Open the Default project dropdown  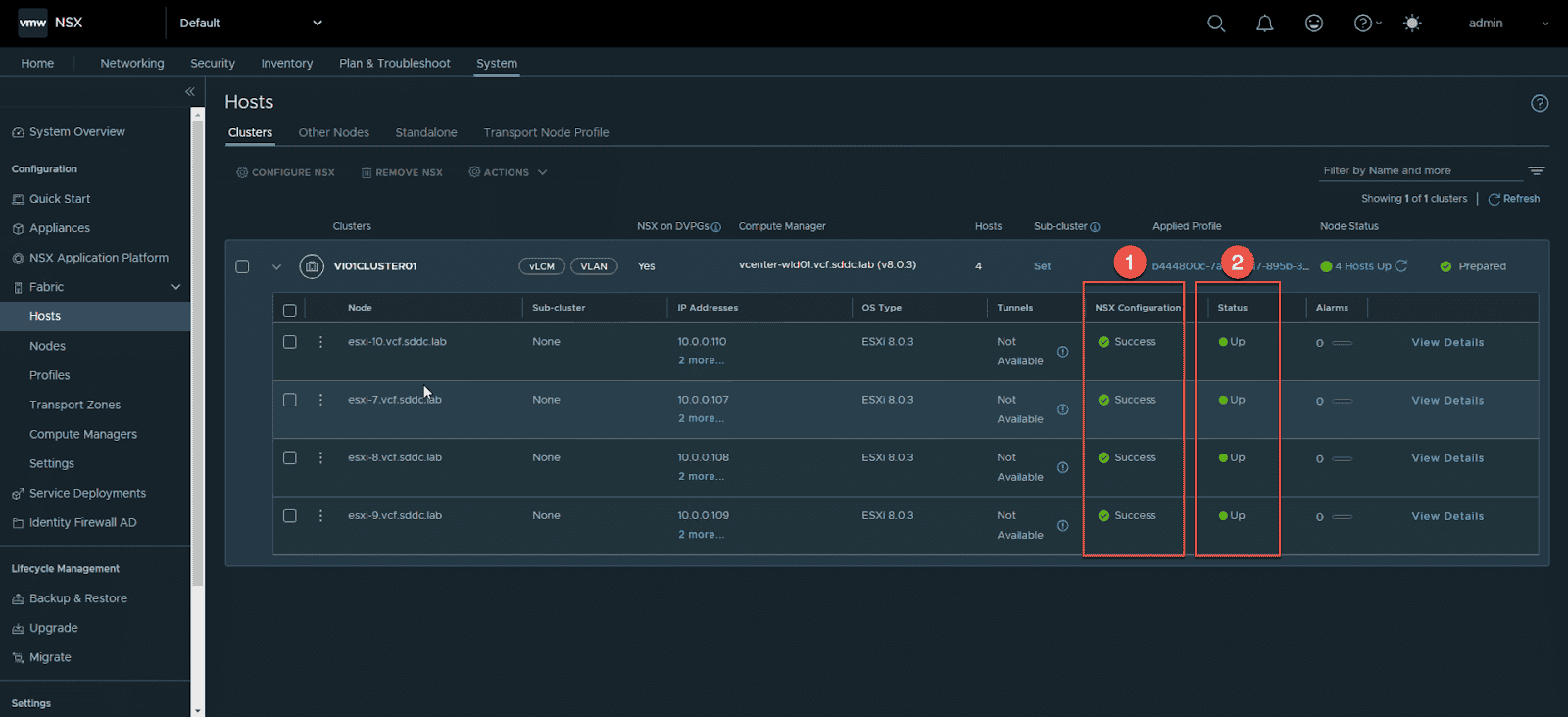pos(251,24)
